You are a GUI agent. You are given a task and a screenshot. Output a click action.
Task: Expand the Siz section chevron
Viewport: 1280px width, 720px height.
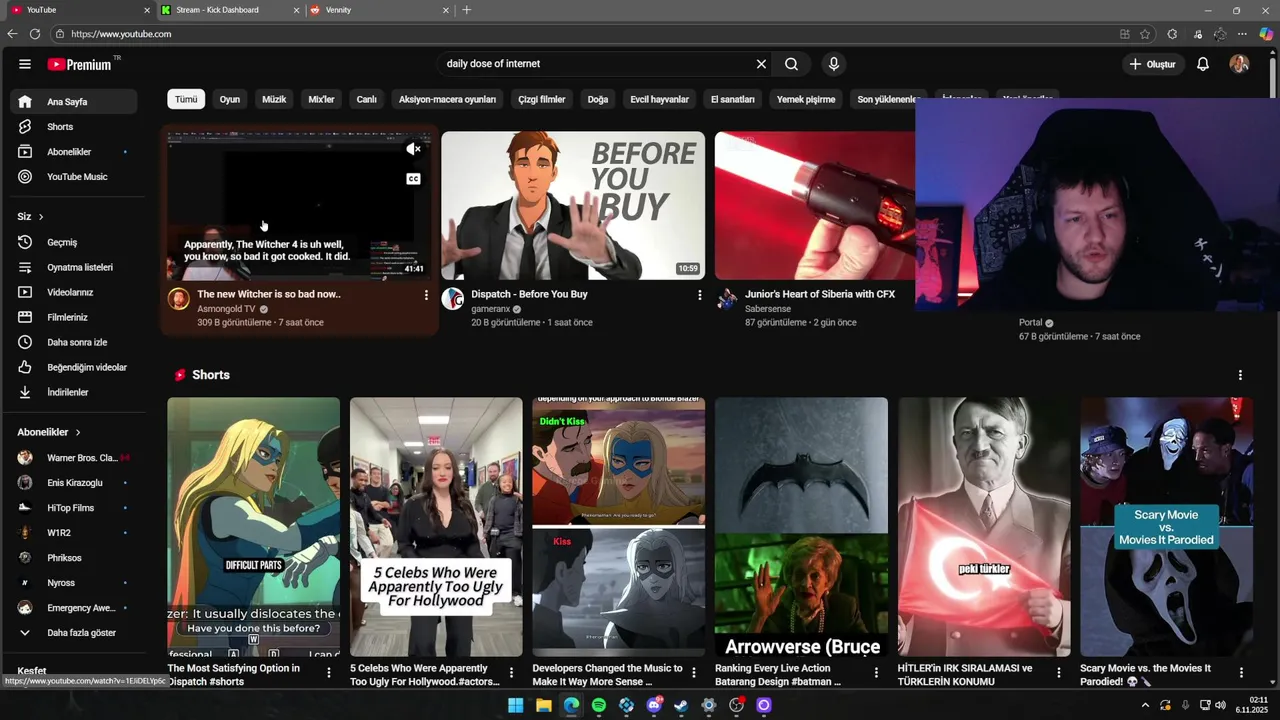pos(41,217)
